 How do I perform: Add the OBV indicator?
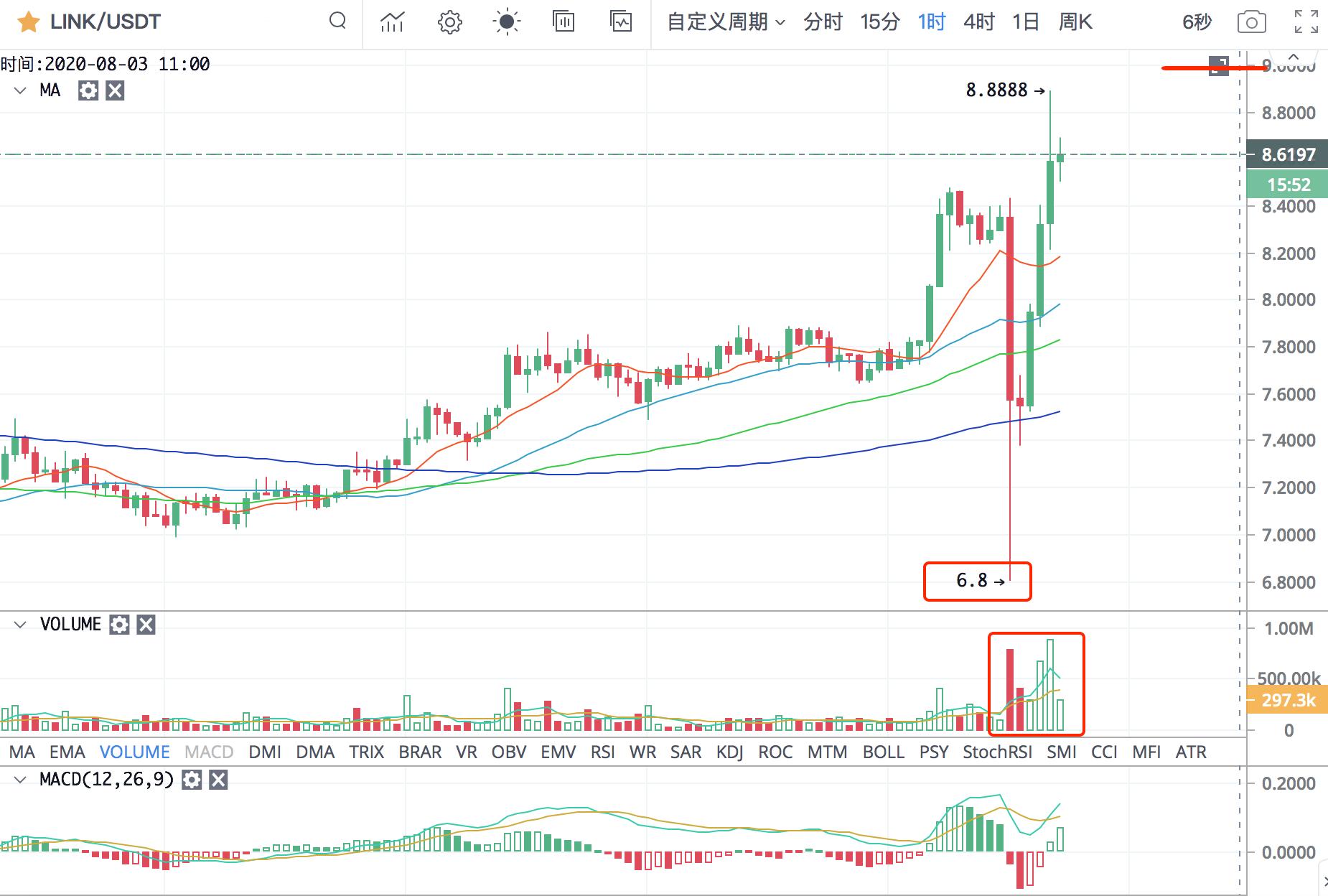[x=509, y=752]
